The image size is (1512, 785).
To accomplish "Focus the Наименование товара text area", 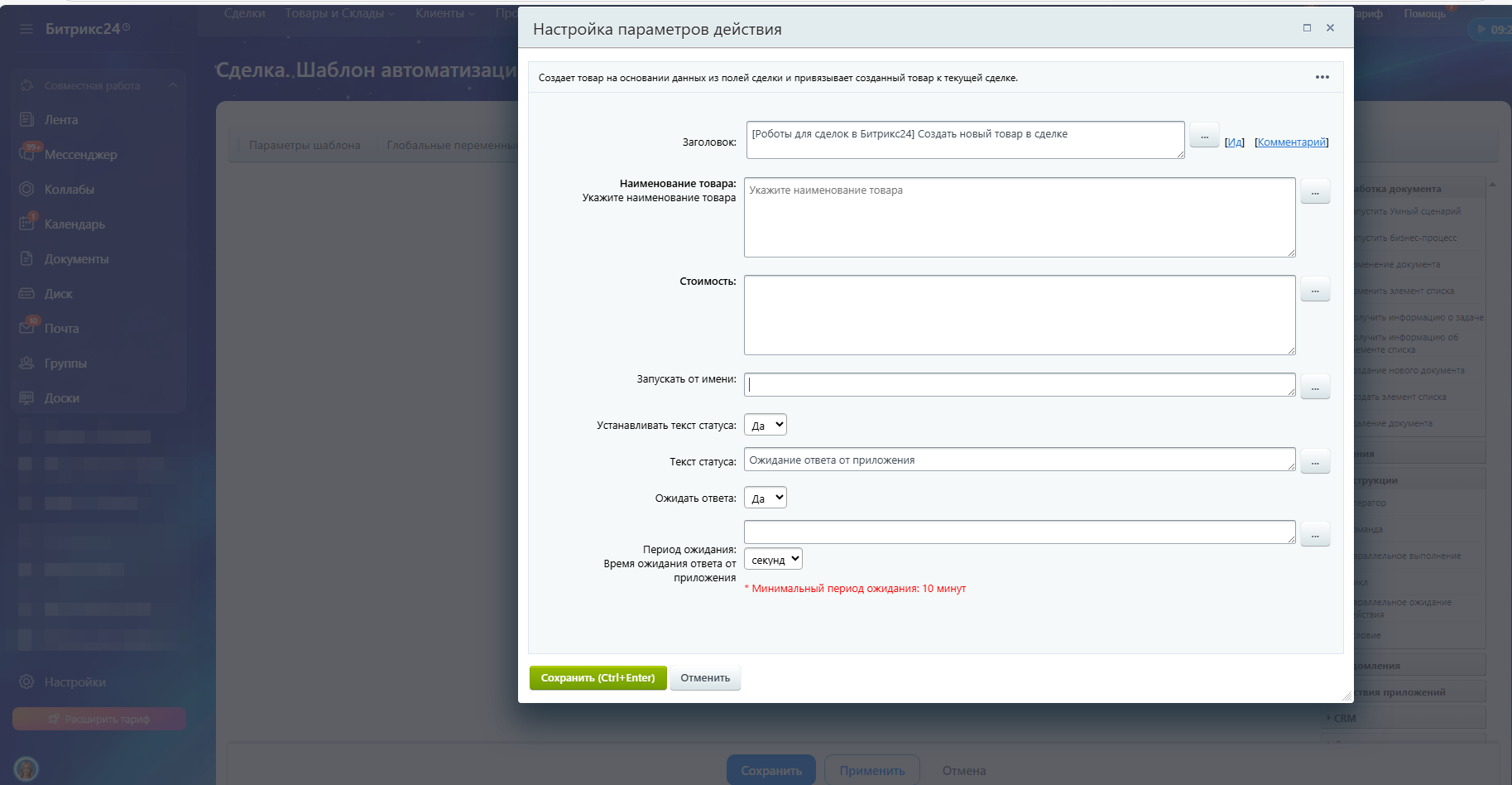I will coord(1020,217).
